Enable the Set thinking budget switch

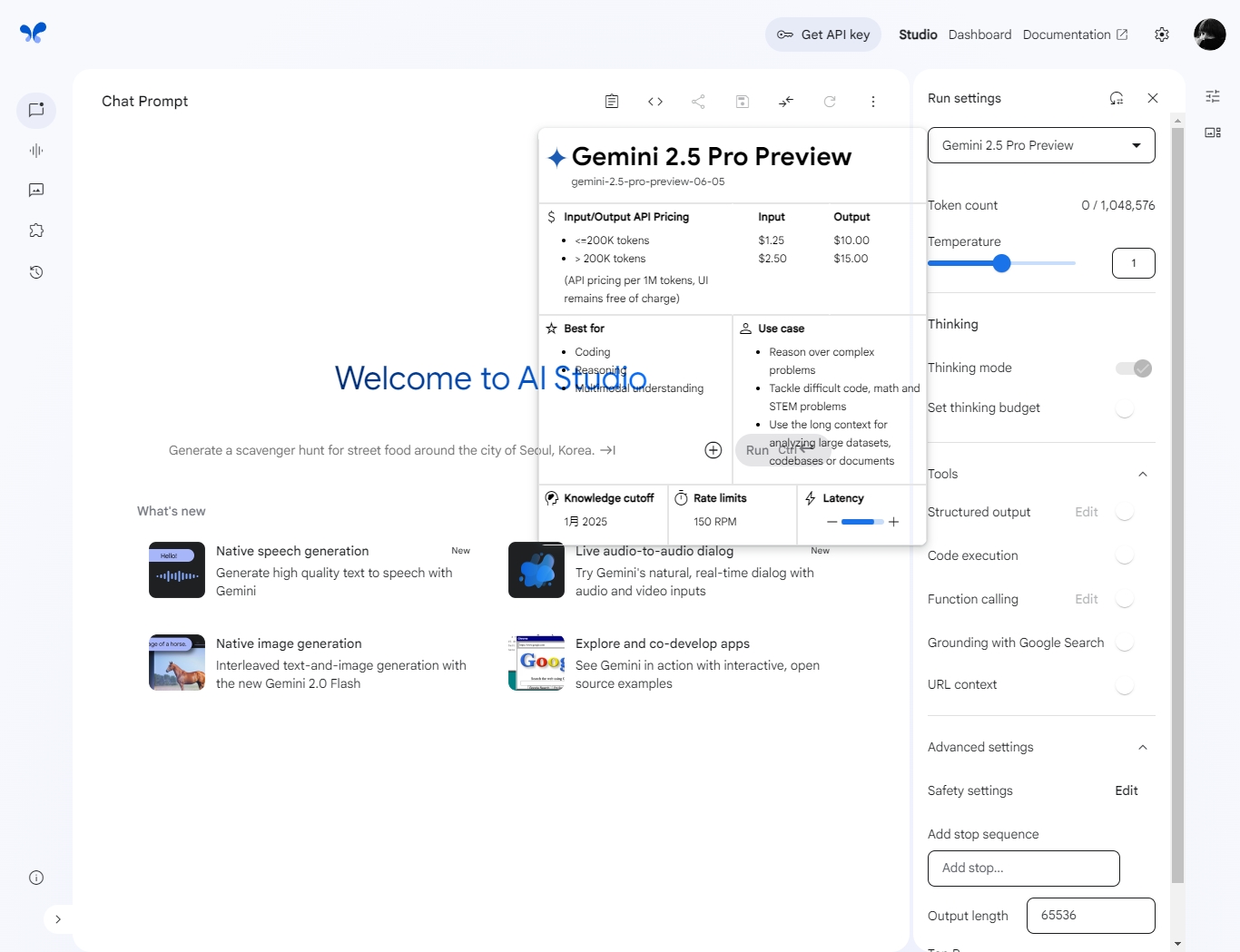pos(1125,408)
